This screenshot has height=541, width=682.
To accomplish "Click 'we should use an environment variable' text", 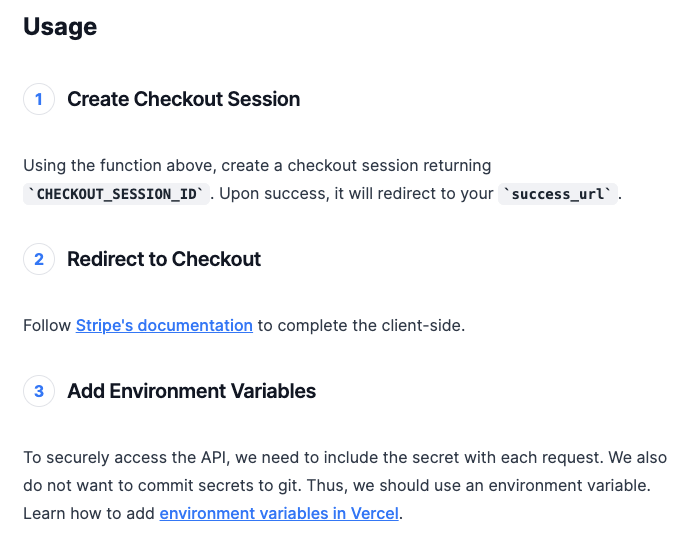I will 501,485.
